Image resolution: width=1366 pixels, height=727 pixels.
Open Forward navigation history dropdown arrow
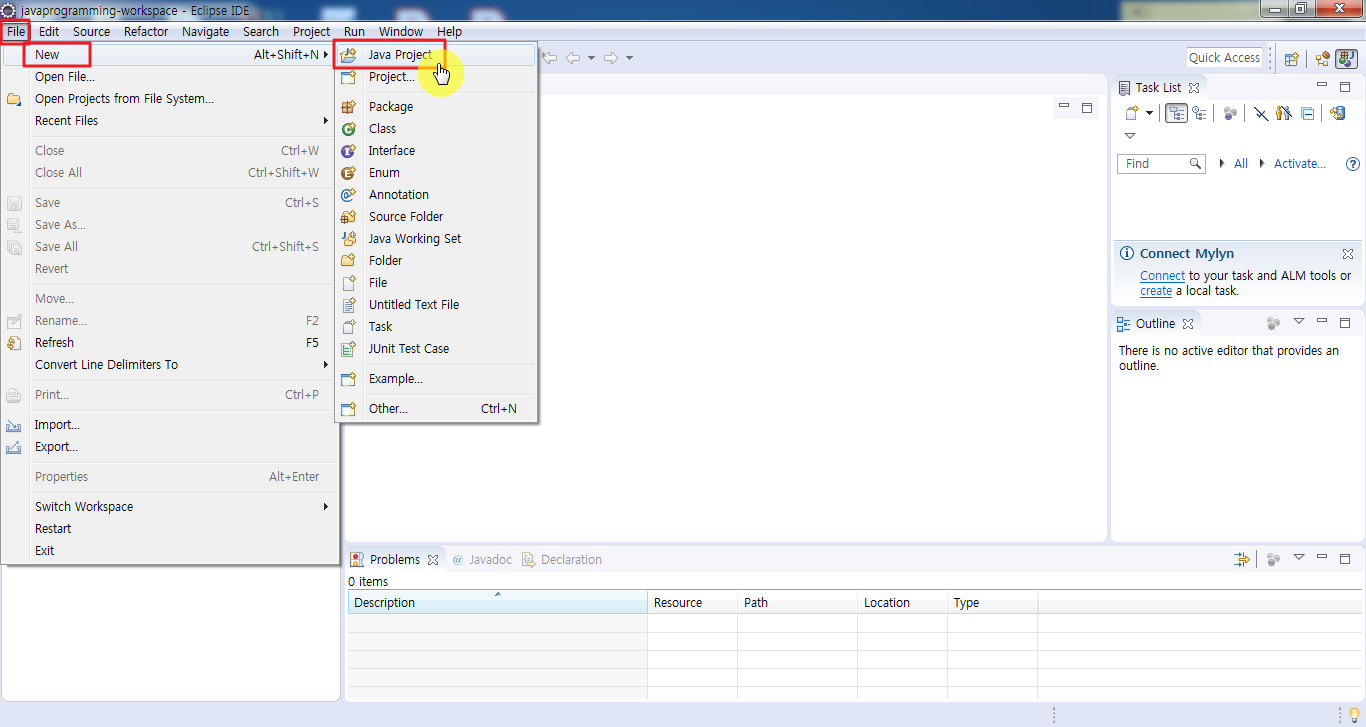(629, 58)
